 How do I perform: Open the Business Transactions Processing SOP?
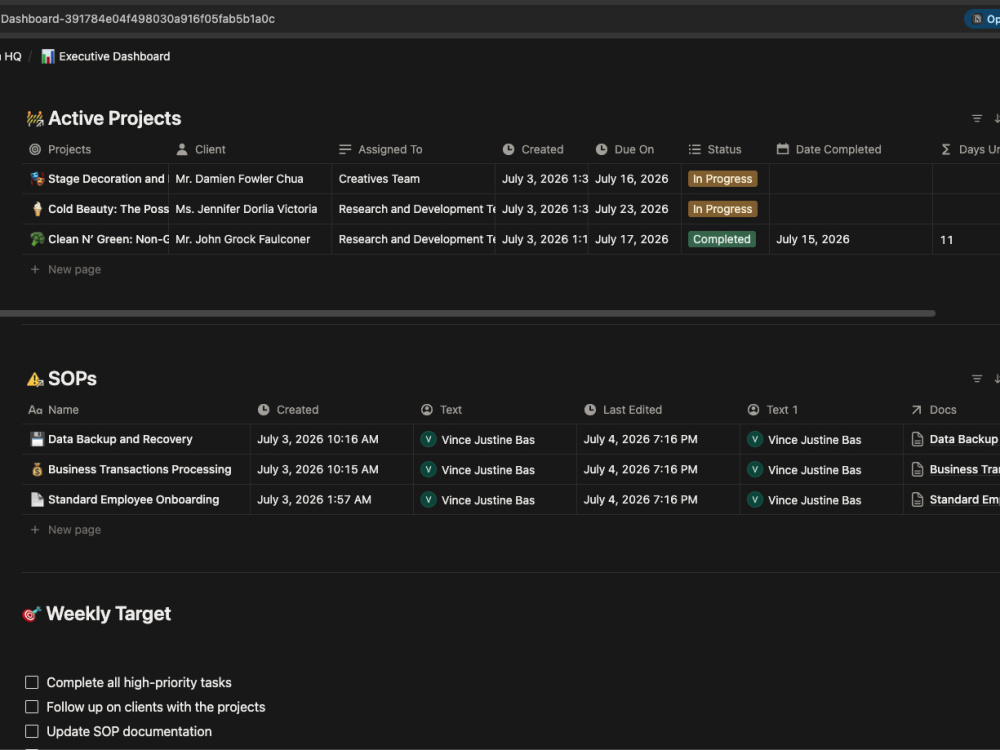pyautogui.click(x=140, y=469)
